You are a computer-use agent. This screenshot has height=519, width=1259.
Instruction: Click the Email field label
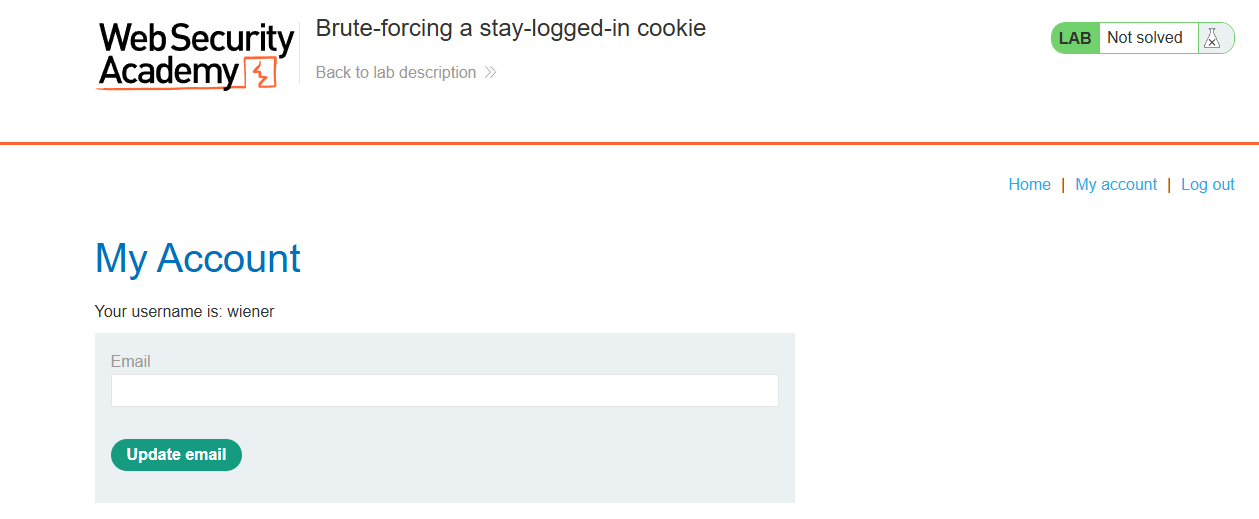pos(131,361)
